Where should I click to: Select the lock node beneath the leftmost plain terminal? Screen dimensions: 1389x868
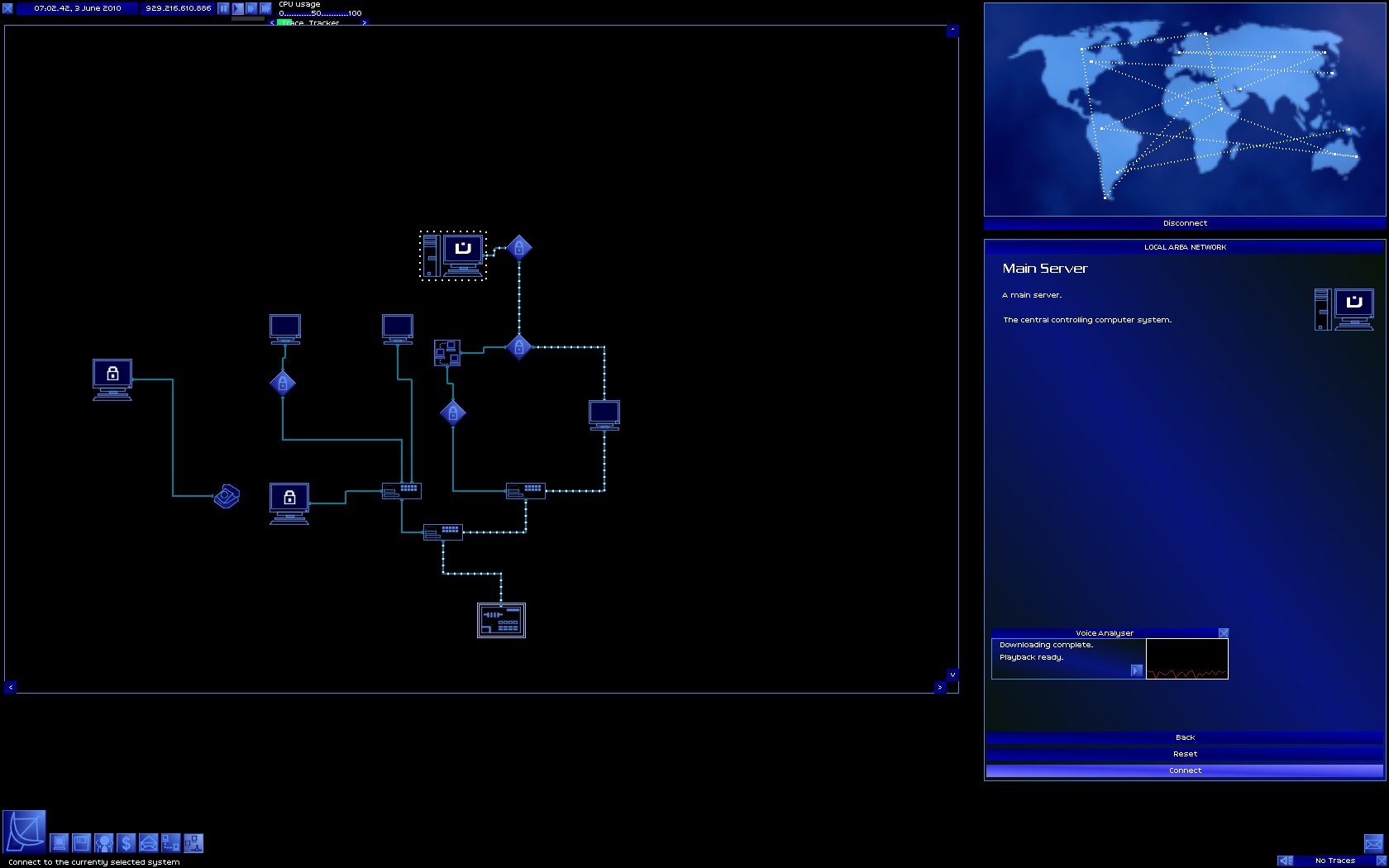tap(283, 383)
